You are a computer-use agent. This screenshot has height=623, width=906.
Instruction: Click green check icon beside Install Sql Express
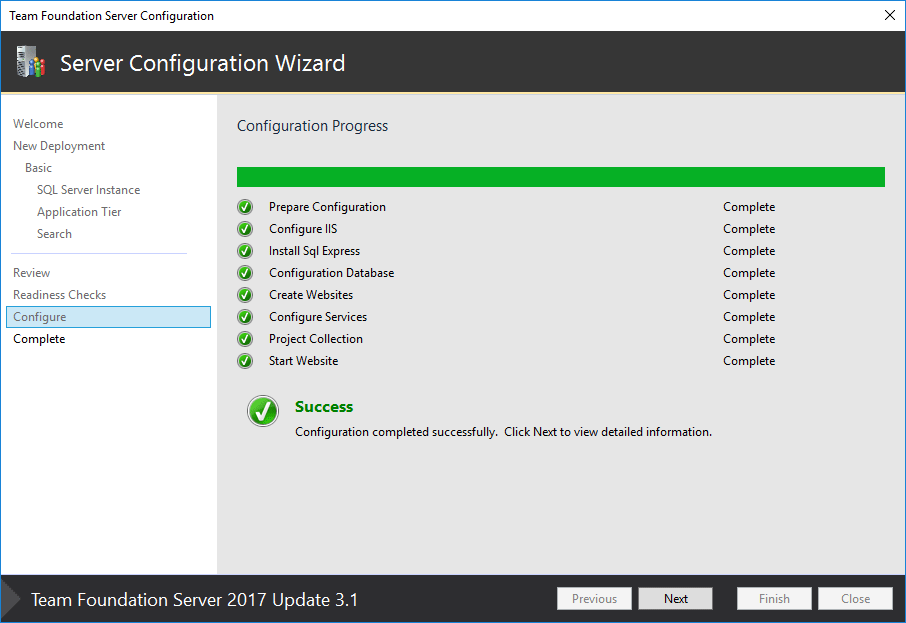245,251
